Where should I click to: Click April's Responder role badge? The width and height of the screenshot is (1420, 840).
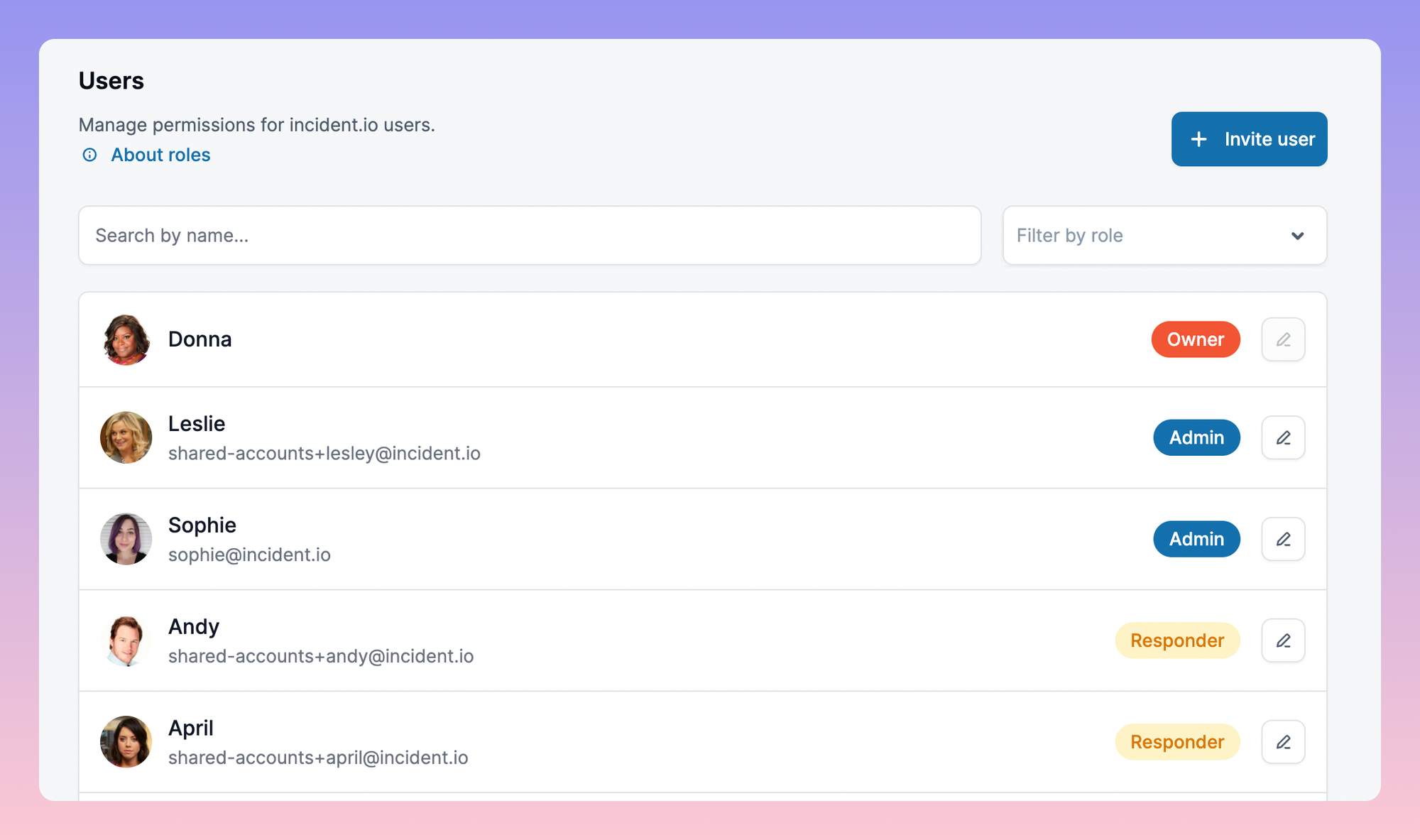[x=1177, y=742]
